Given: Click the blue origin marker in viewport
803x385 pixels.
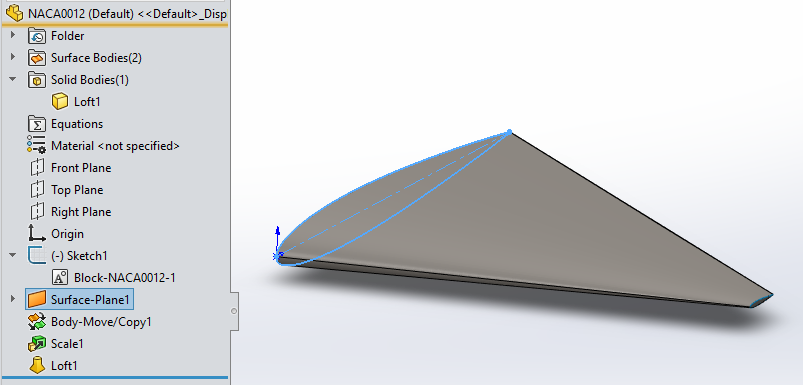Looking at the screenshot, I should [x=278, y=255].
